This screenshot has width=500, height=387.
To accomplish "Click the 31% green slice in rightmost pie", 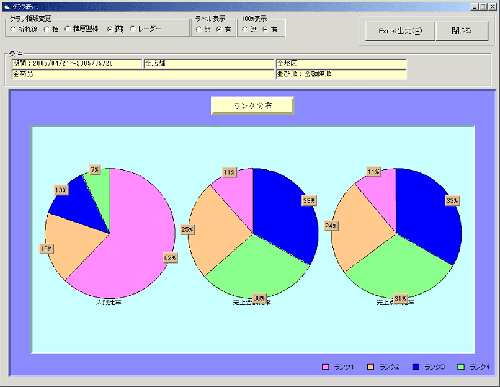I will [398, 270].
